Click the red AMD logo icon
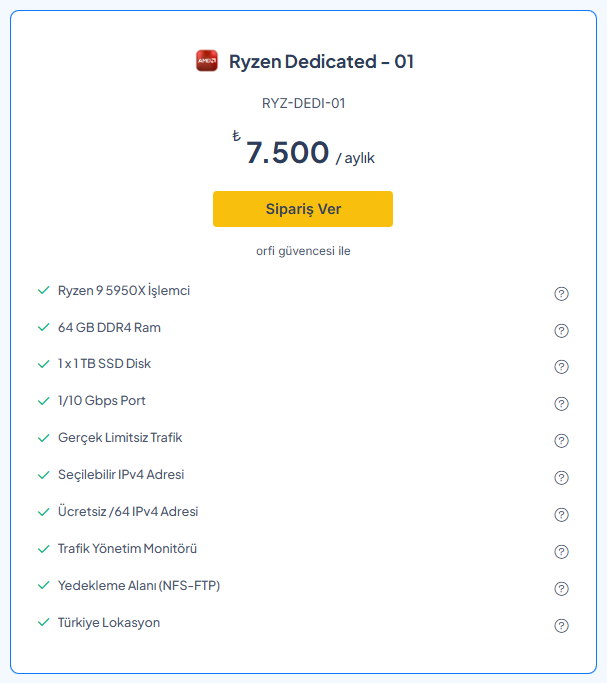 click(206, 61)
